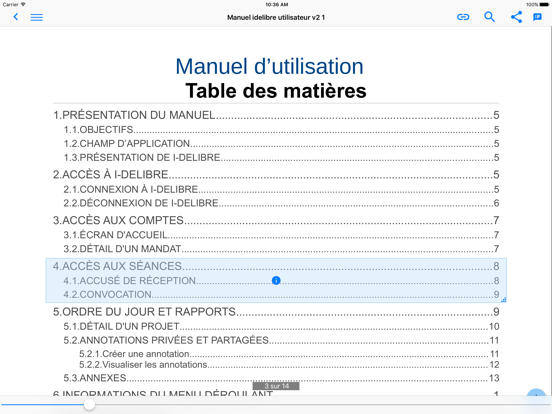552x414 pixels.
Task: Select '5.1.DÉTAIL D'UN PROJET' entry
Action: tap(281, 326)
